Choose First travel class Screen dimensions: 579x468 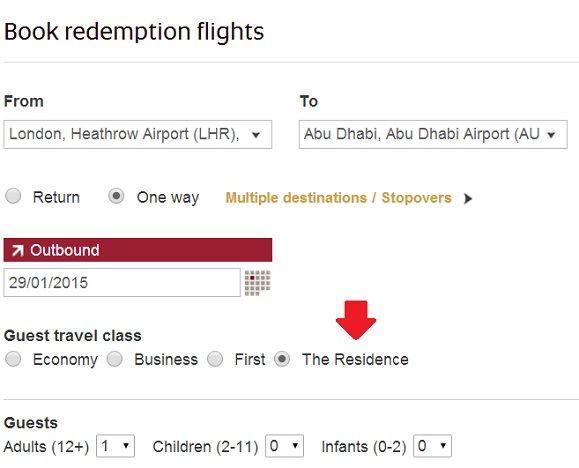tap(215, 359)
